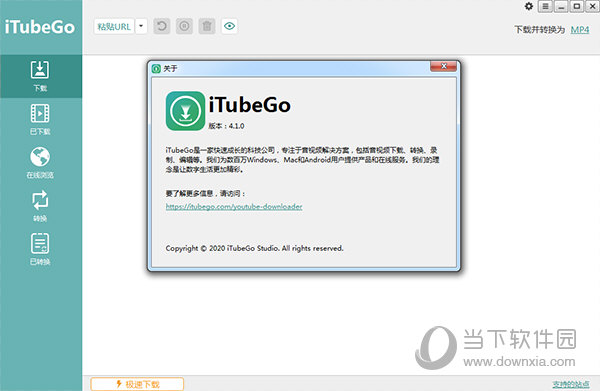Image resolution: width=600 pixels, height=391 pixels.
Task: Close the 关于 About dialog
Action: (443, 66)
